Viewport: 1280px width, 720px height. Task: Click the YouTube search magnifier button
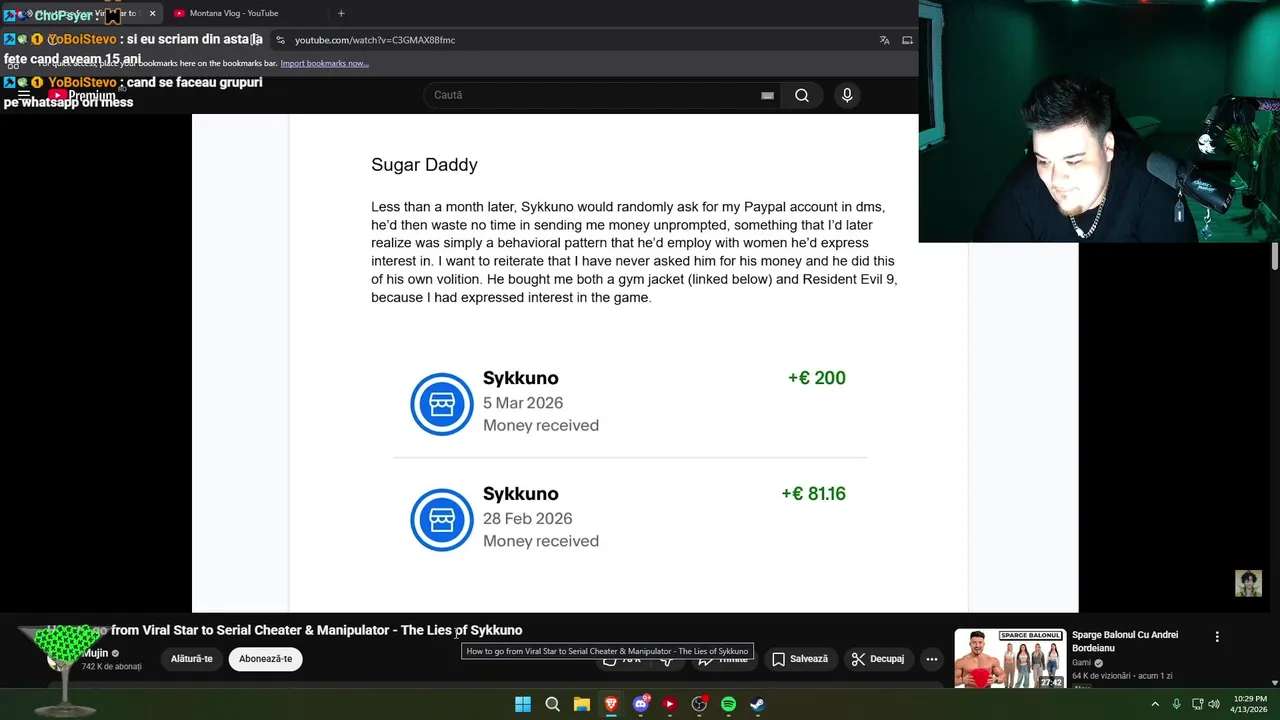click(802, 95)
